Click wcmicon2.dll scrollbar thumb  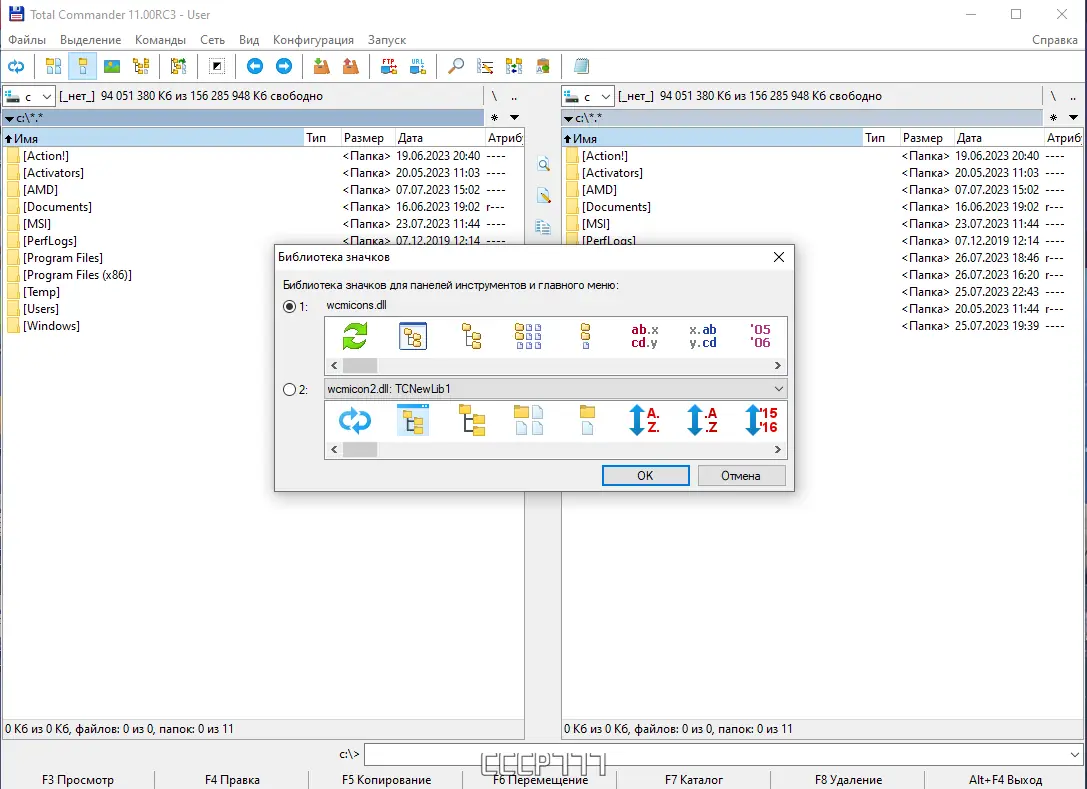click(x=360, y=450)
